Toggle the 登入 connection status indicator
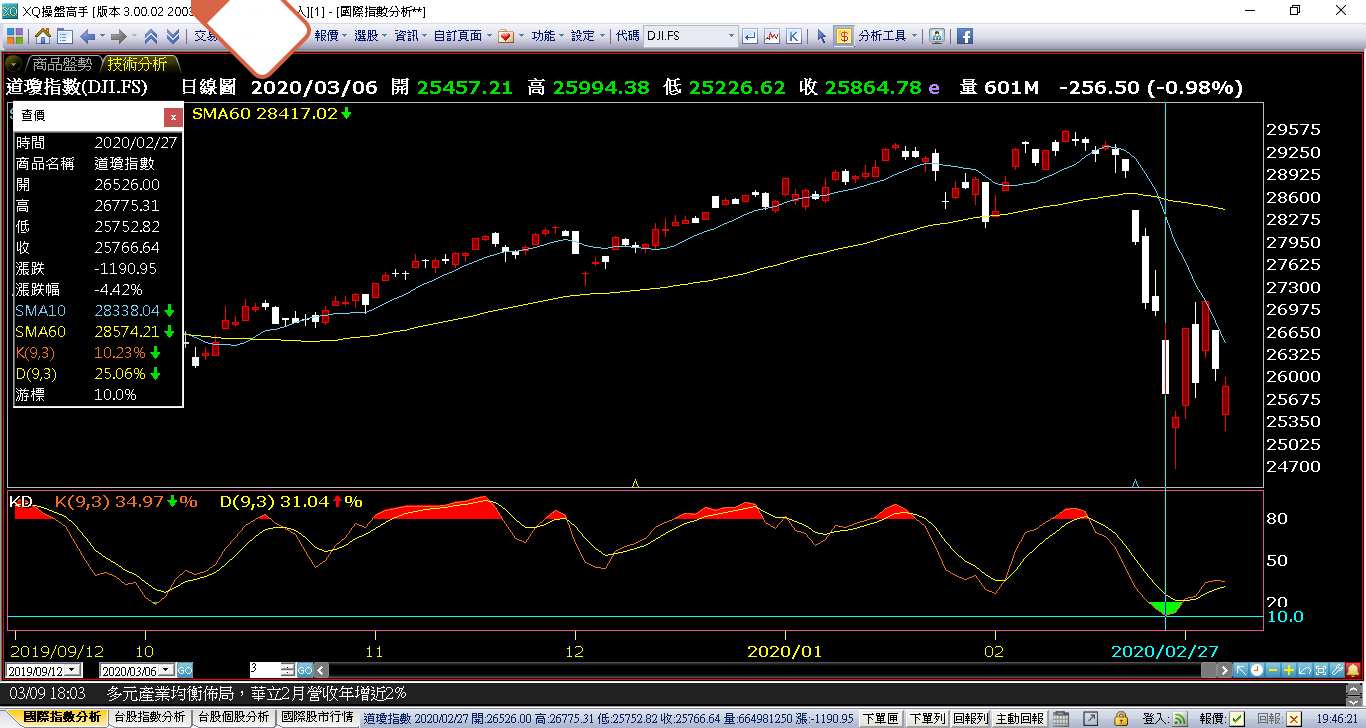The width and height of the screenshot is (1366, 728). tap(1180, 718)
